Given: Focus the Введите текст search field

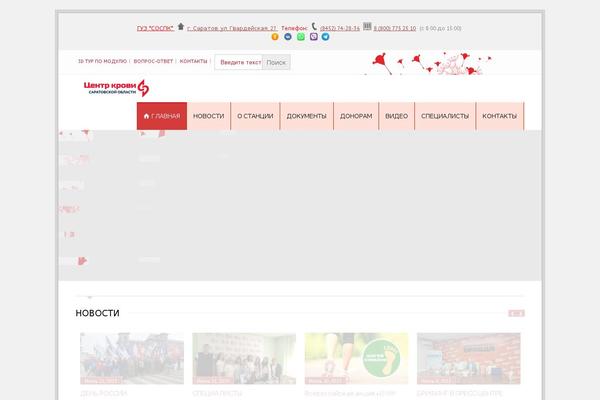Looking at the screenshot, I should [x=239, y=62].
